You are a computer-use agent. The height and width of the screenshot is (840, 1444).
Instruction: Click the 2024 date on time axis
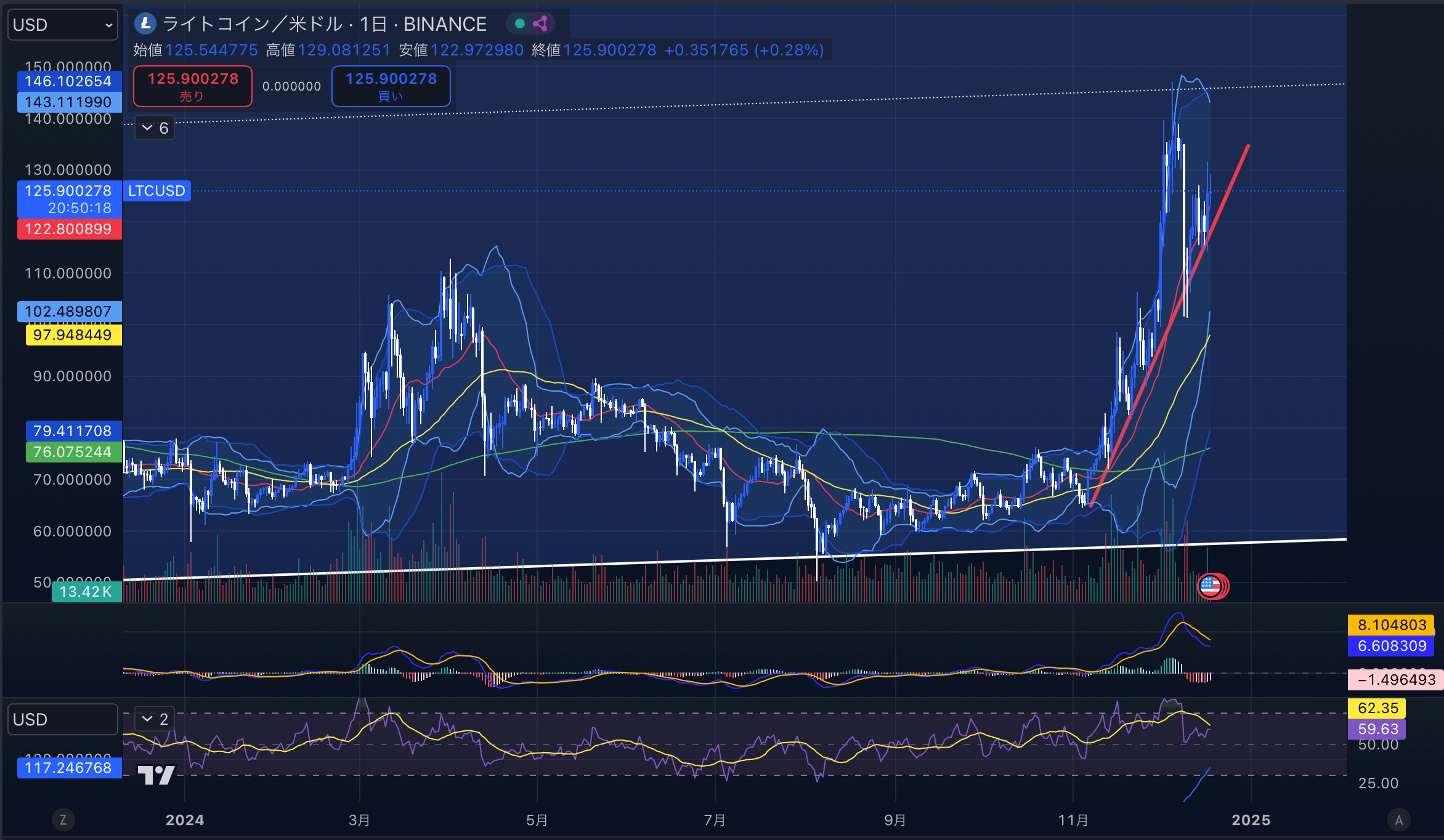[185, 820]
